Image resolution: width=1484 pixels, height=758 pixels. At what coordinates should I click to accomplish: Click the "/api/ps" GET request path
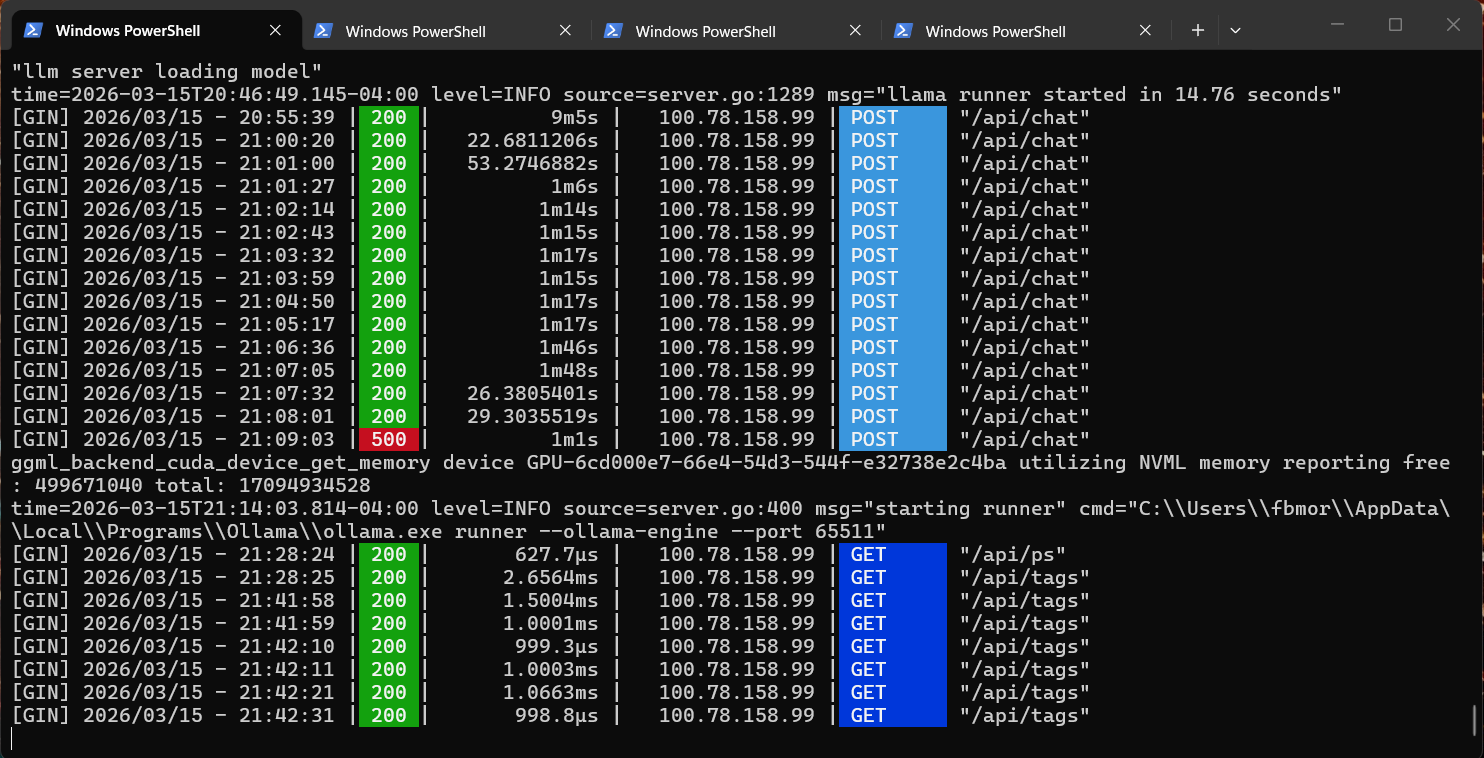tap(1012, 554)
